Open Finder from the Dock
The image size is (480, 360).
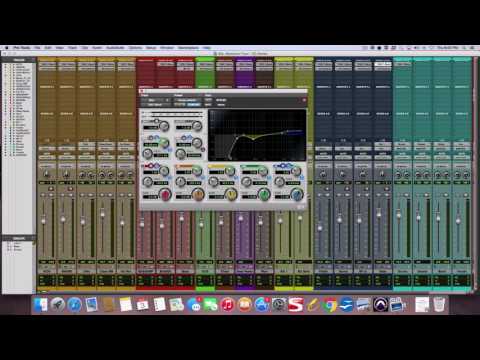click(x=41, y=305)
